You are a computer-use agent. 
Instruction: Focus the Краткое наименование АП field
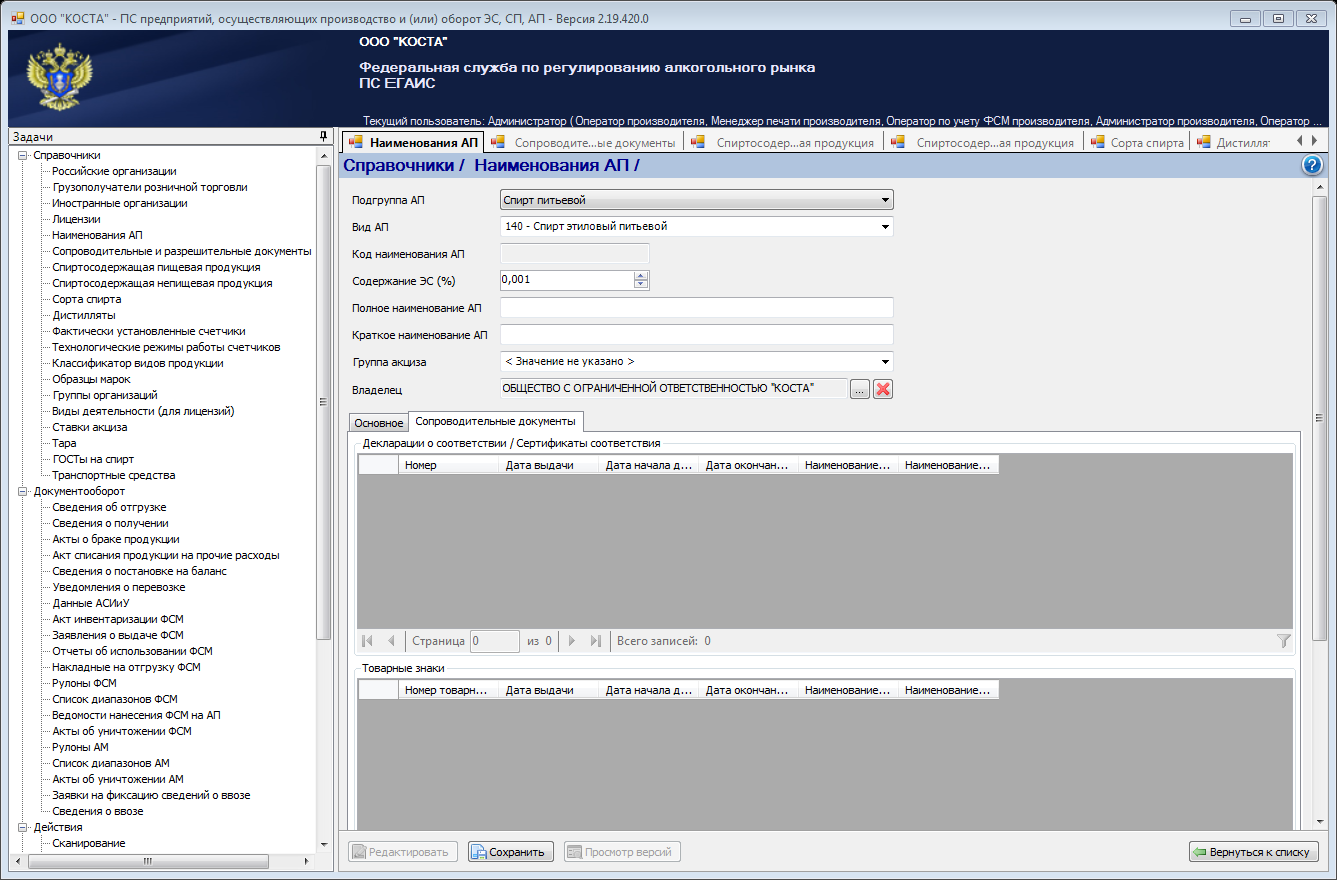coord(696,335)
